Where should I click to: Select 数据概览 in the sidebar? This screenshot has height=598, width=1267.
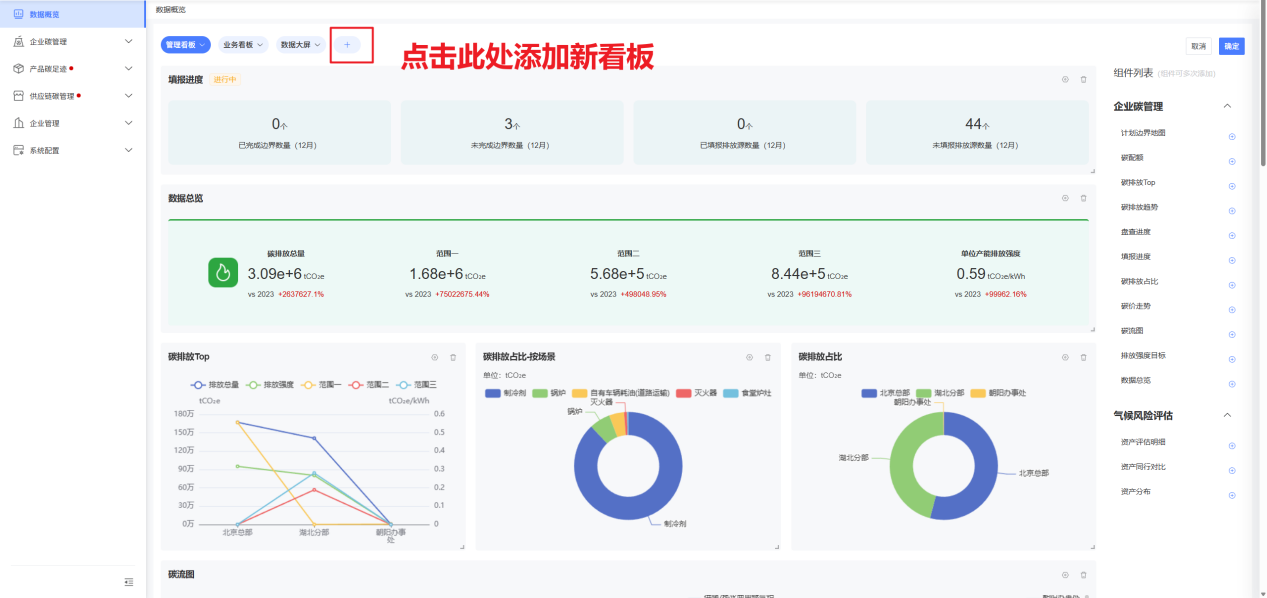point(44,14)
